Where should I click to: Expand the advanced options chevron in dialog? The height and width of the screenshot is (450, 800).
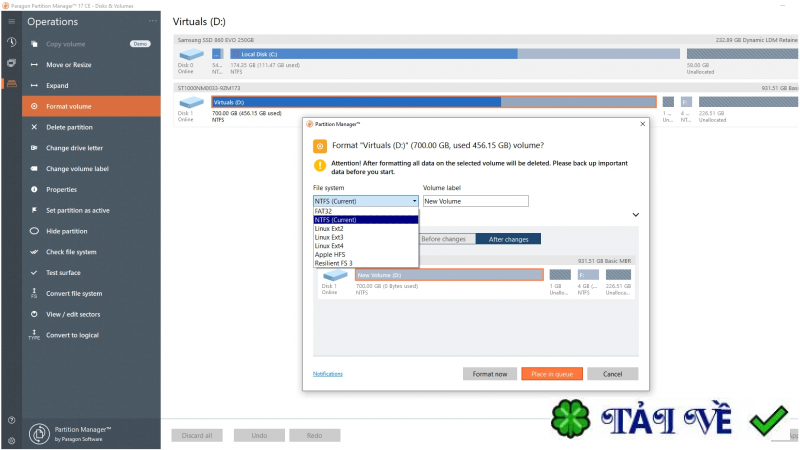[636, 215]
